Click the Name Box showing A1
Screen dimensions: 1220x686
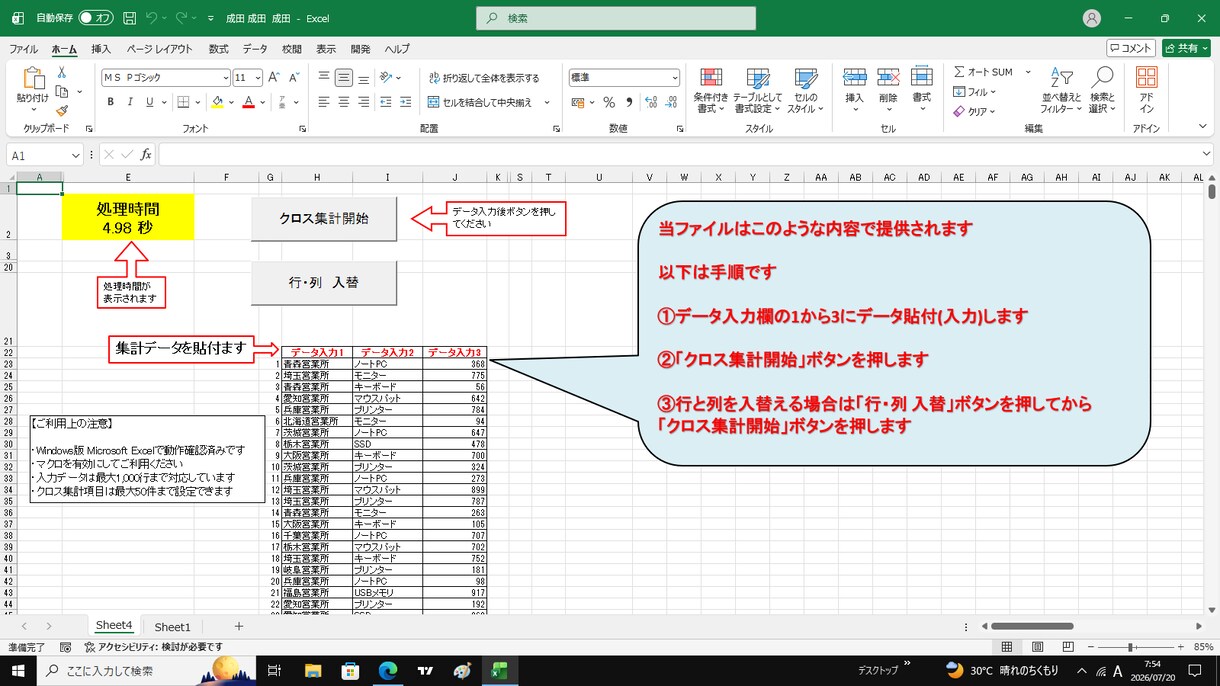pos(45,155)
